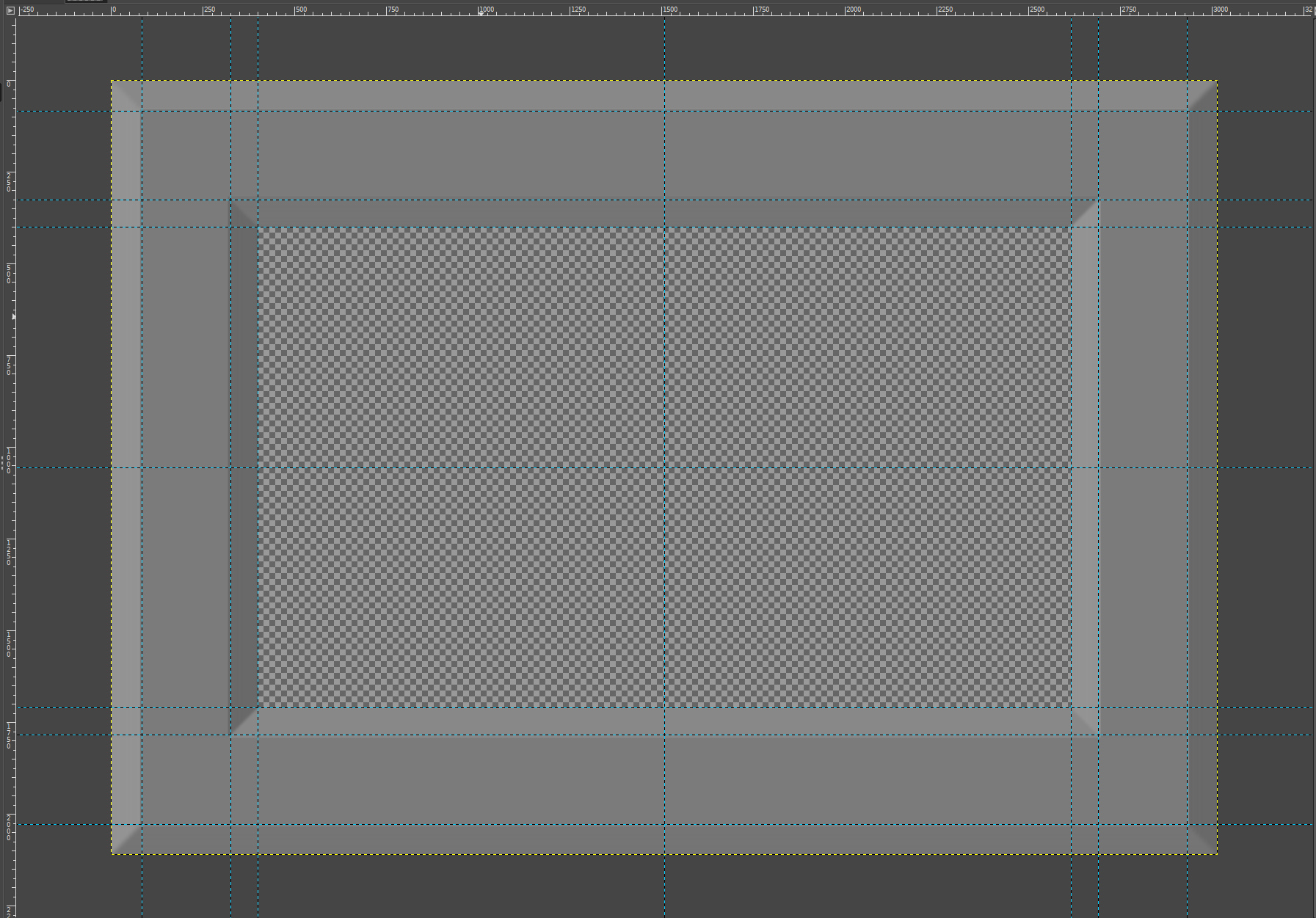Click the horizontal ruler at the 500 mark
This screenshot has width=1316, height=918.
[x=301, y=10]
